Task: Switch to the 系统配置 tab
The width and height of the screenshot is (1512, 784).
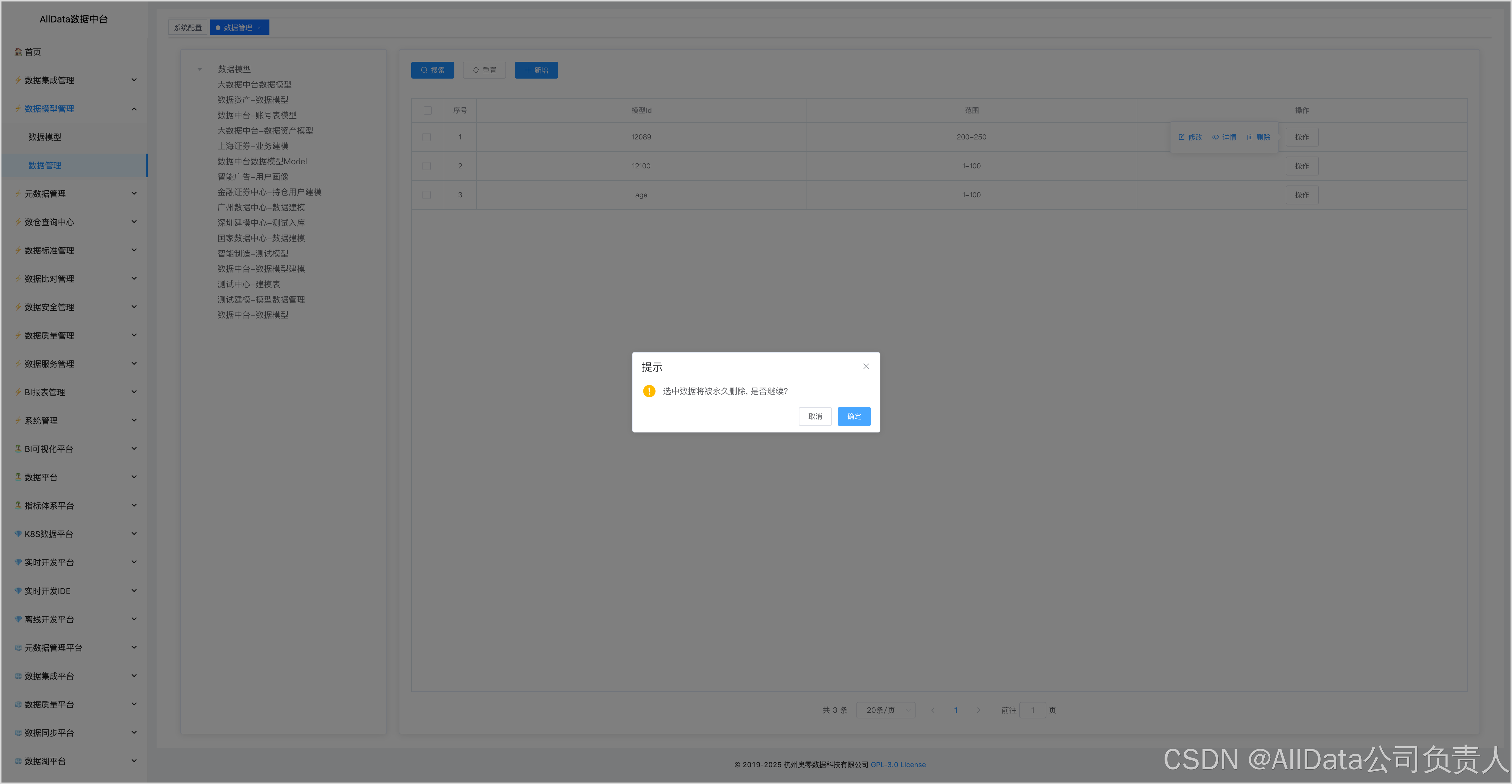Action: pyautogui.click(x=188, y=27)
